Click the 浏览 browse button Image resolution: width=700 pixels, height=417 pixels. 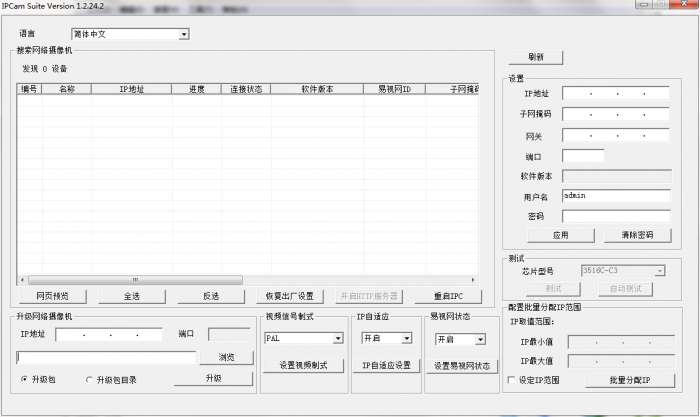(x=226, y=357)
